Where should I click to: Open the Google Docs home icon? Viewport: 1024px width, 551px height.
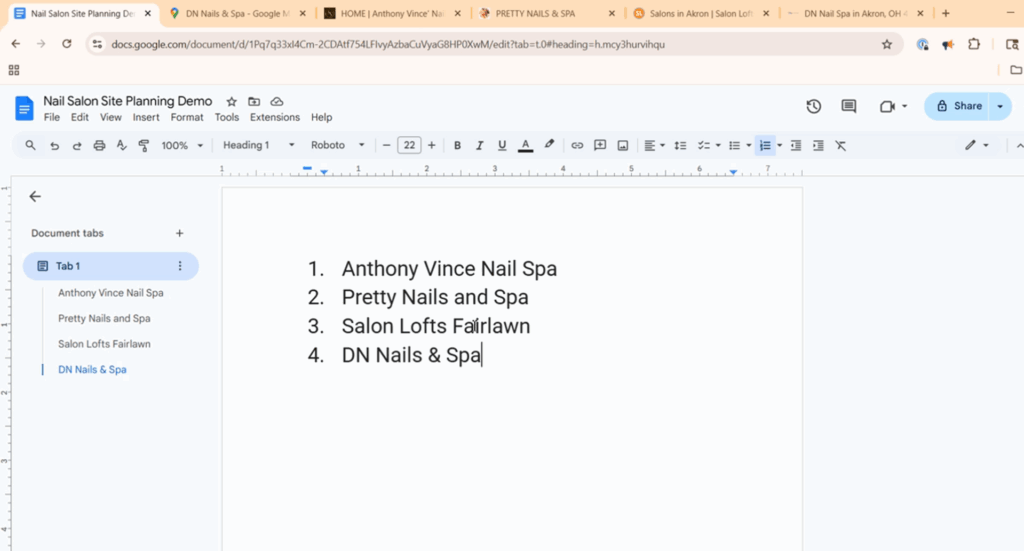[24, 108]
